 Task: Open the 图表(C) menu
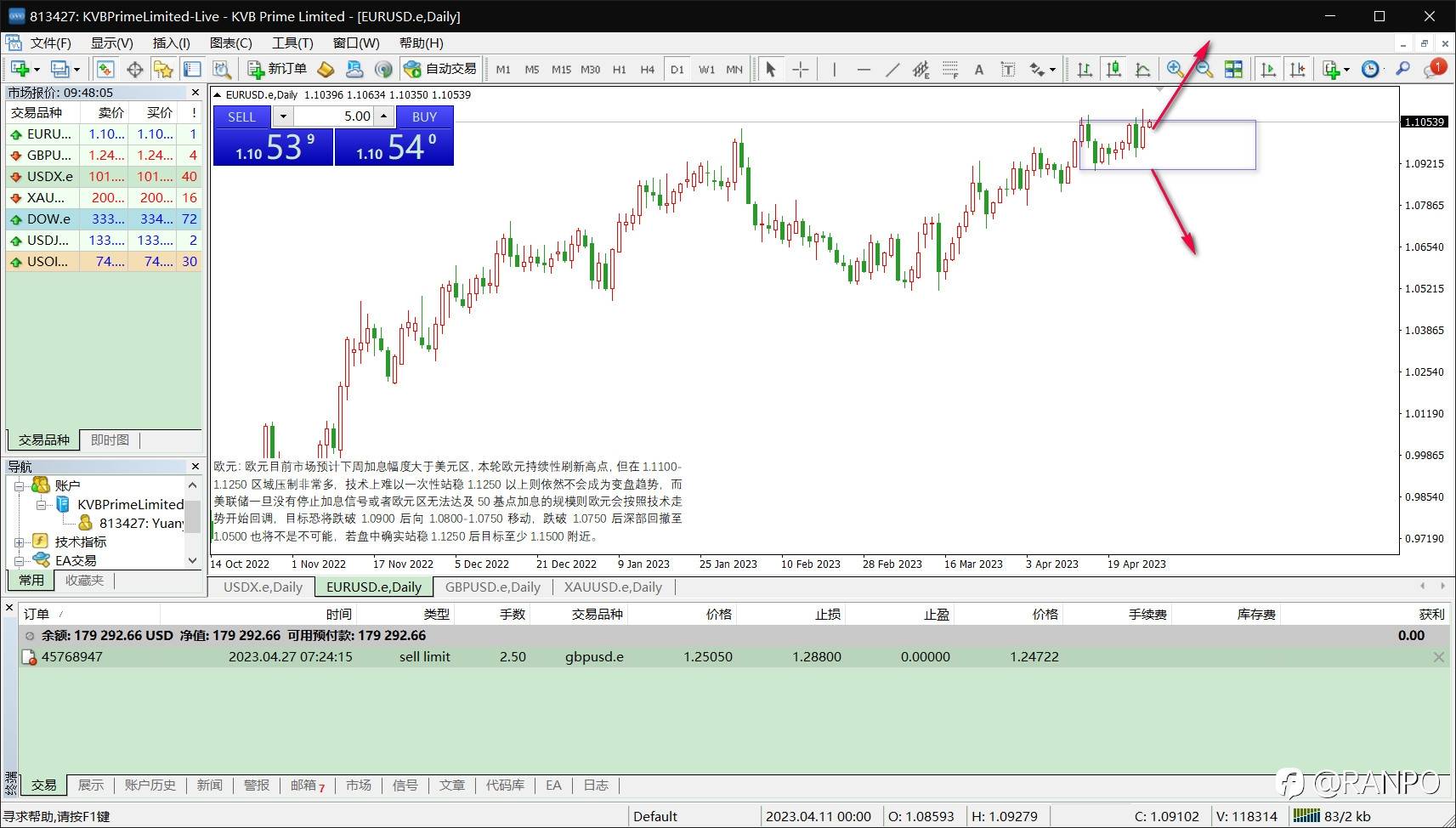click(x=230, y=43)
